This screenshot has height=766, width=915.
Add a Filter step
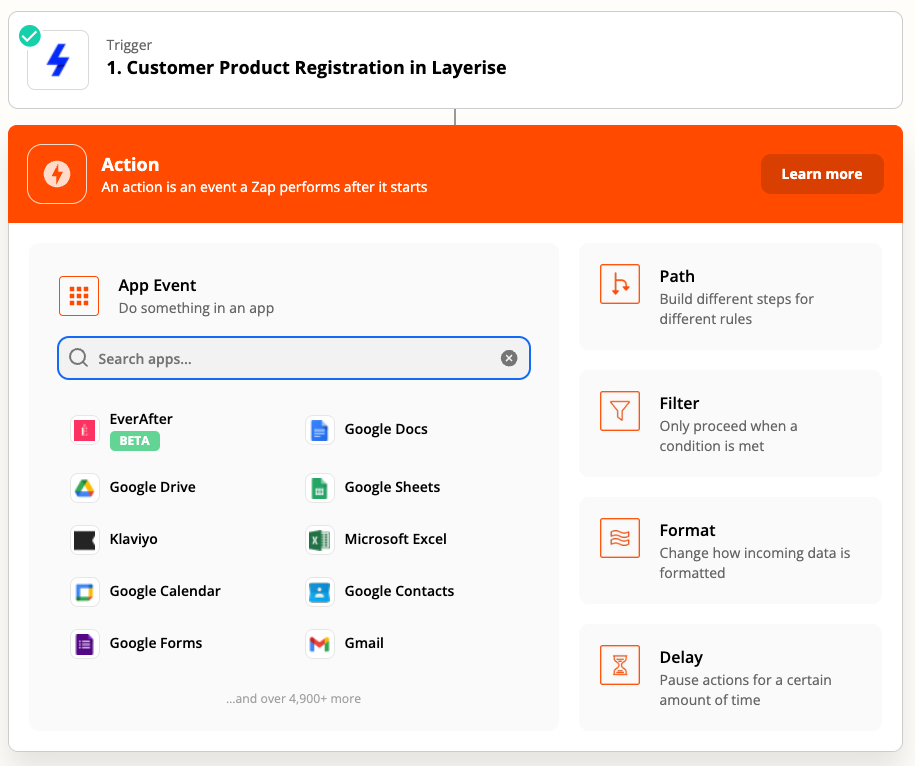click(x=730, y=423)
